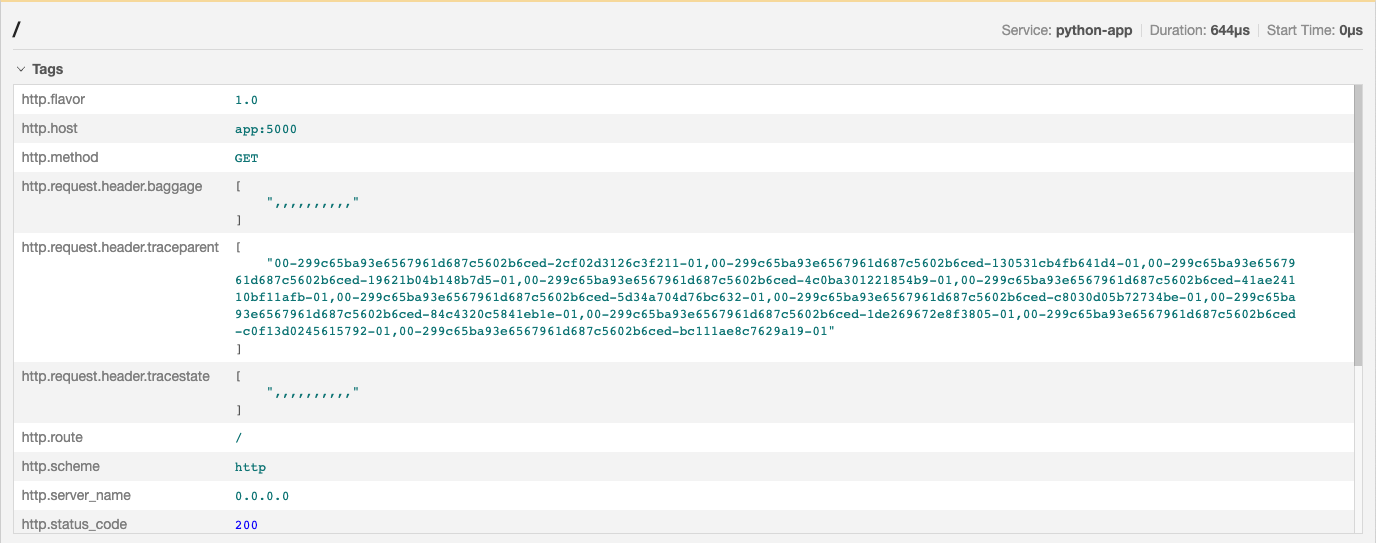
Task: Click the GET value for http.method
Action: [246, 158]
